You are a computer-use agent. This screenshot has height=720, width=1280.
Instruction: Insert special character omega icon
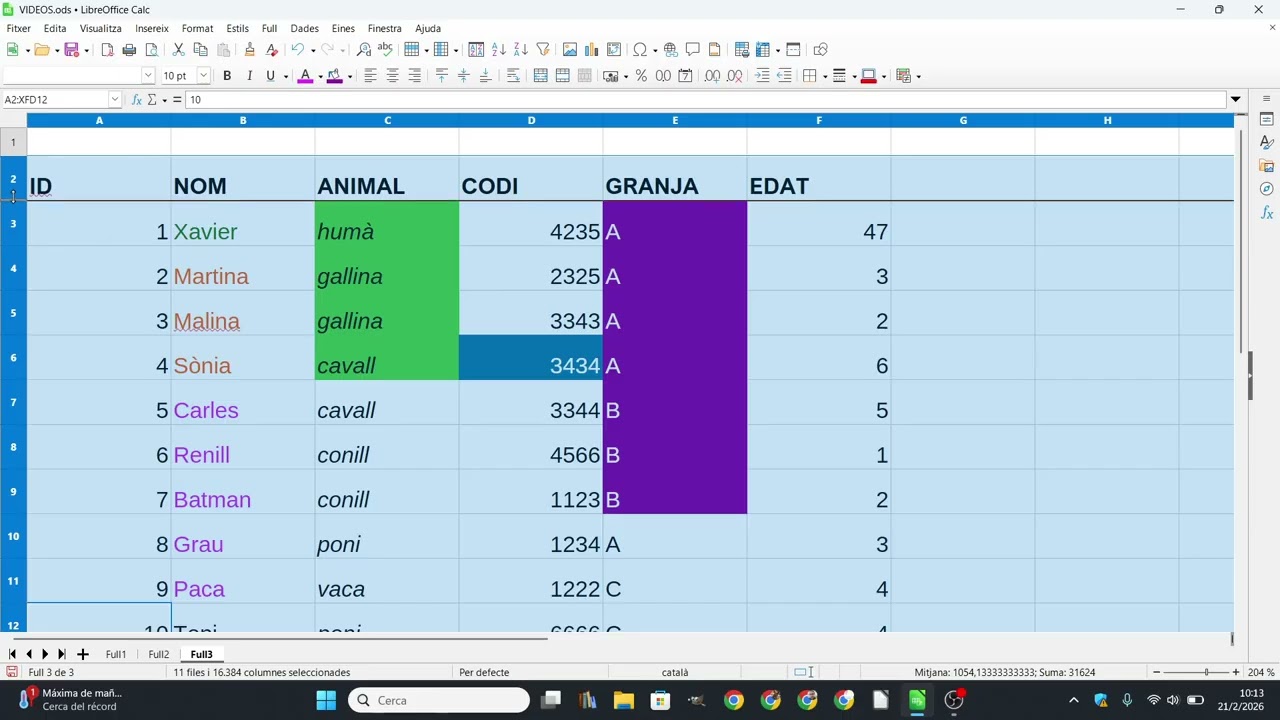click(640, 49)
